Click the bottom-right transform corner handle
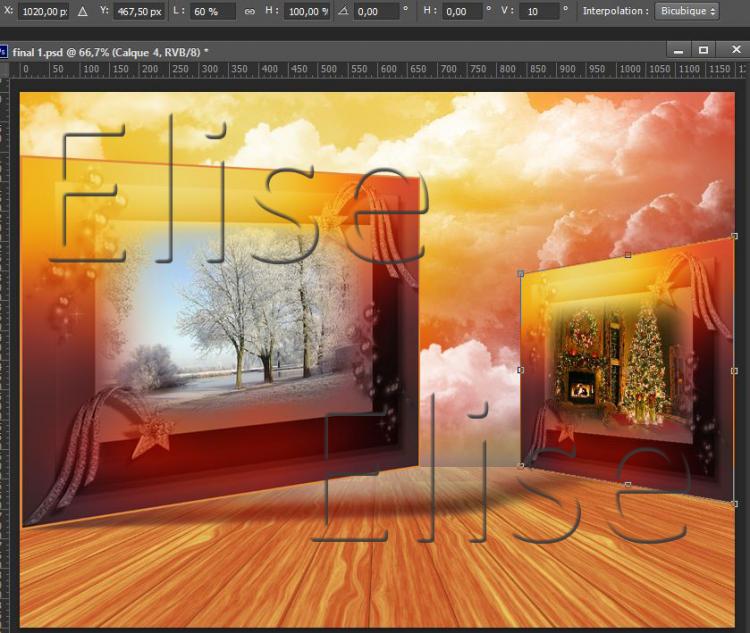Viewport: 750px width, 633px height. coord(735,501)
